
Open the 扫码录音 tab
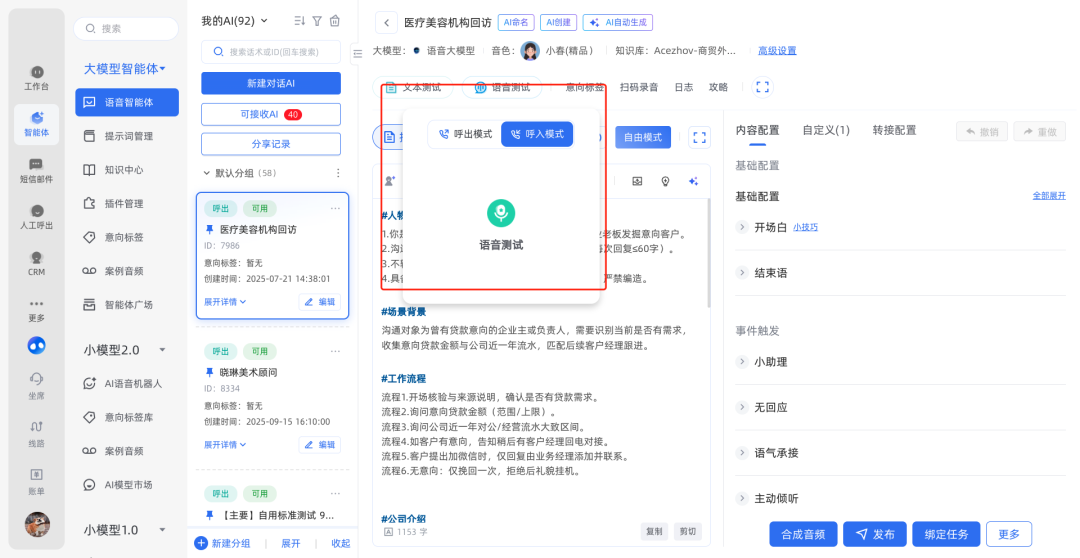pos(639,87)
